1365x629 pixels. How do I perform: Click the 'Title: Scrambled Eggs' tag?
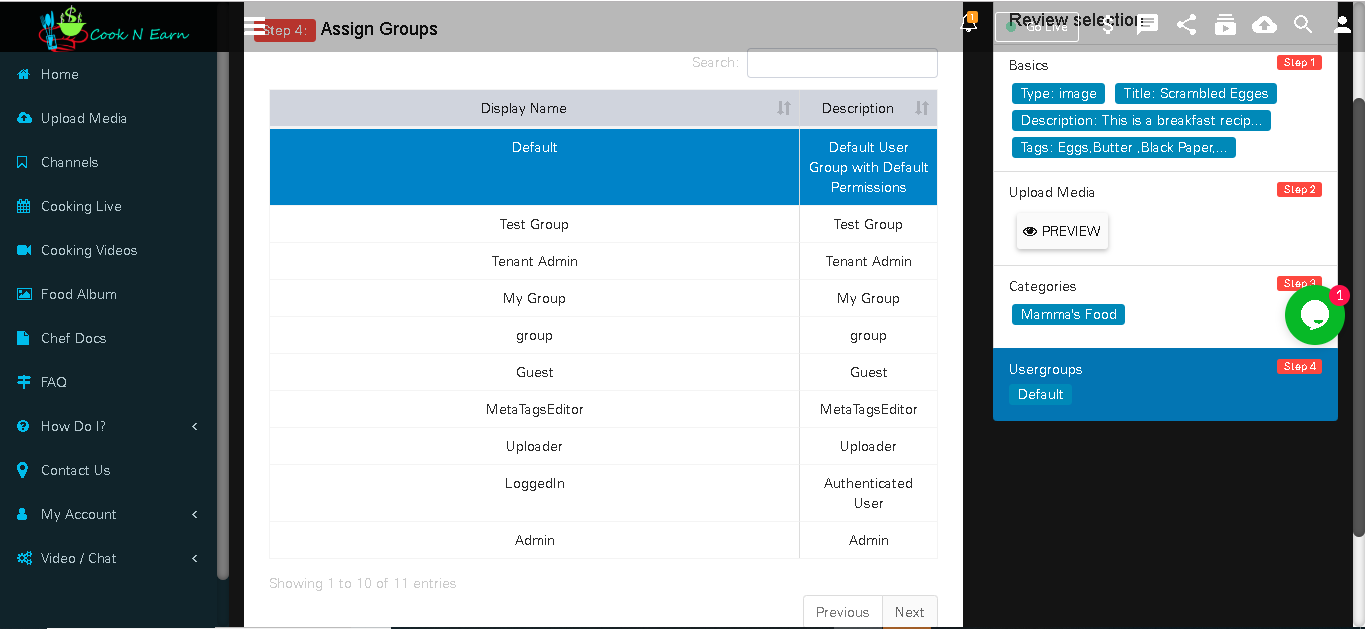click(x=1195, y=93)
